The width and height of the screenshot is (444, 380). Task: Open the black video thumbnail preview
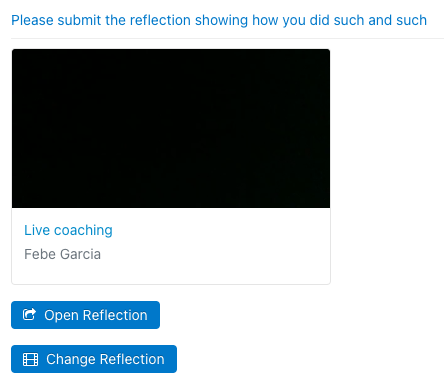pos(171,129)
